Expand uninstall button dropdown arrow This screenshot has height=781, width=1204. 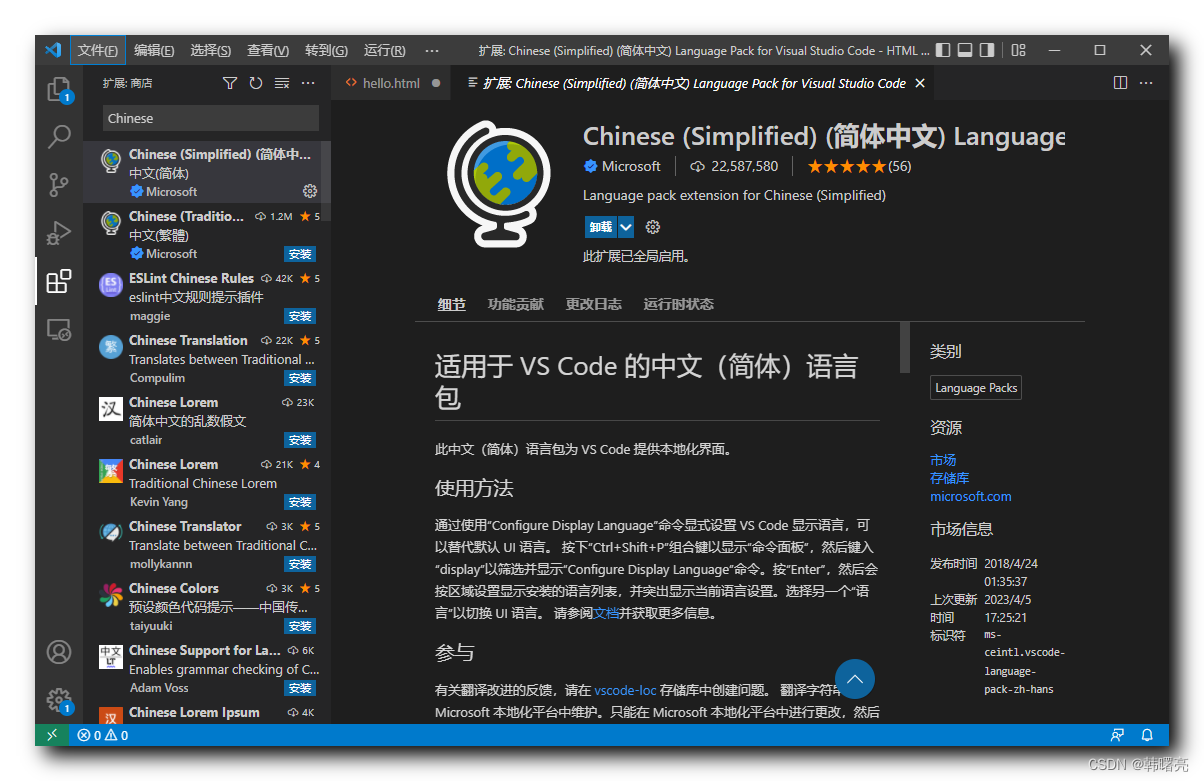click(626, 227)
